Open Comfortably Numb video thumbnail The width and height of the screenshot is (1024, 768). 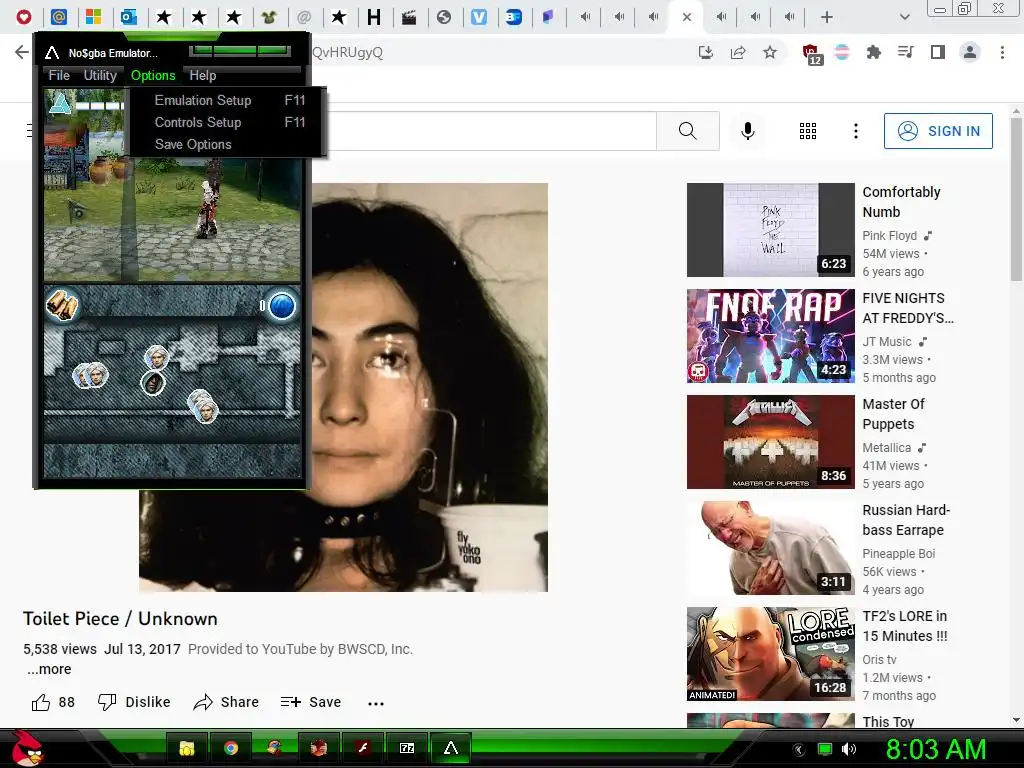coord(771,230)
